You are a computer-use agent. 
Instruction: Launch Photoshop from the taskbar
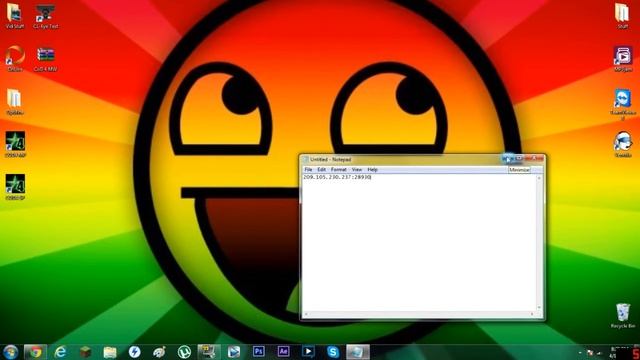(x=259, y=352)
